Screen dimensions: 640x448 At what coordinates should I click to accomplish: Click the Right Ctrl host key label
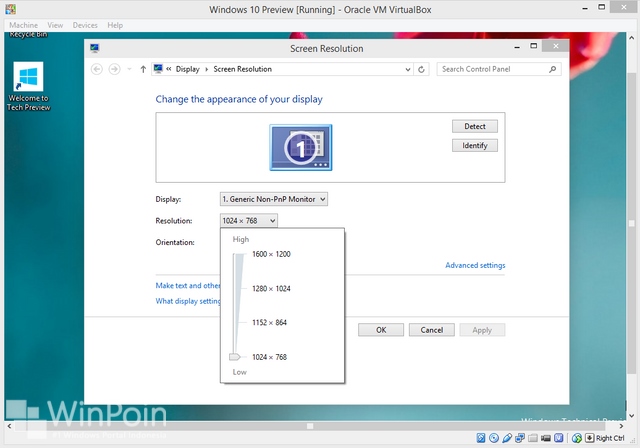coord(610,438)
